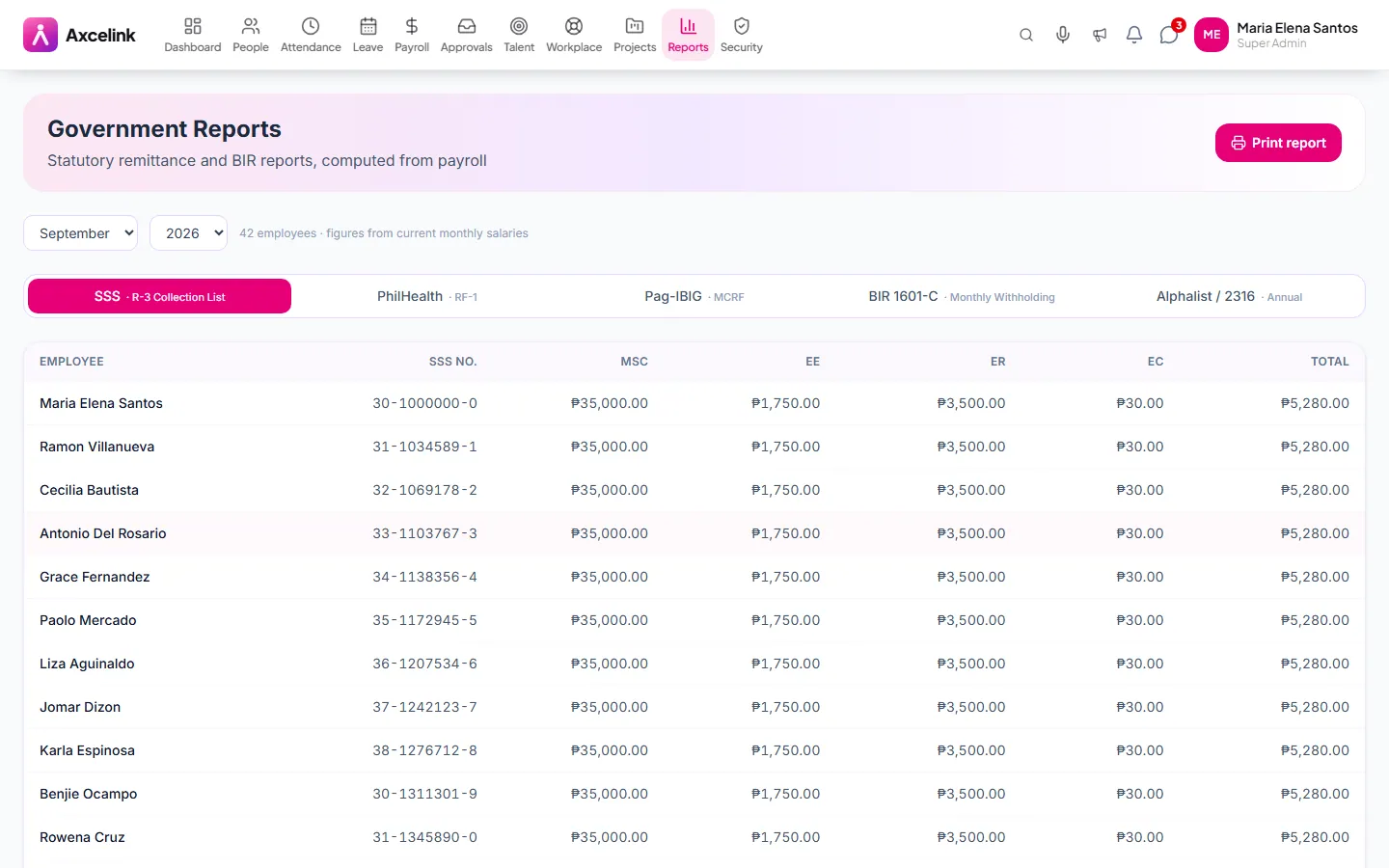Click SSS number 30-1311301-9
The image size is (1389, 868).
(424, 794)
